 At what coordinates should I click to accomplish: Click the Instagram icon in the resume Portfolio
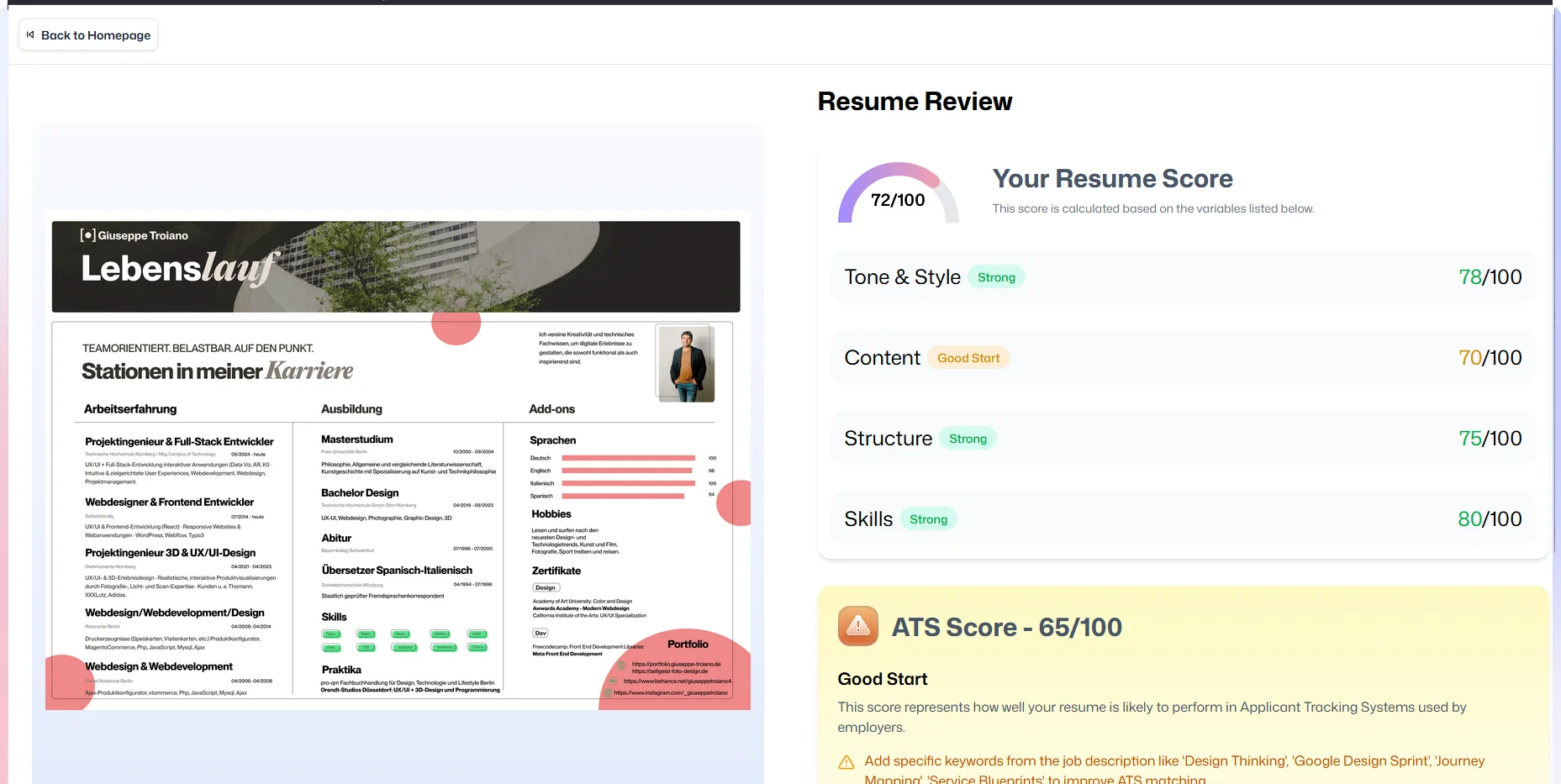click(x=608, y=693)
